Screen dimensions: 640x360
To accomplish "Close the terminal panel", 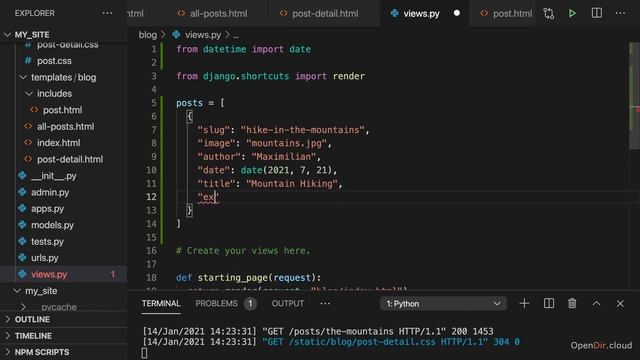I will click(x=620, y=303).
